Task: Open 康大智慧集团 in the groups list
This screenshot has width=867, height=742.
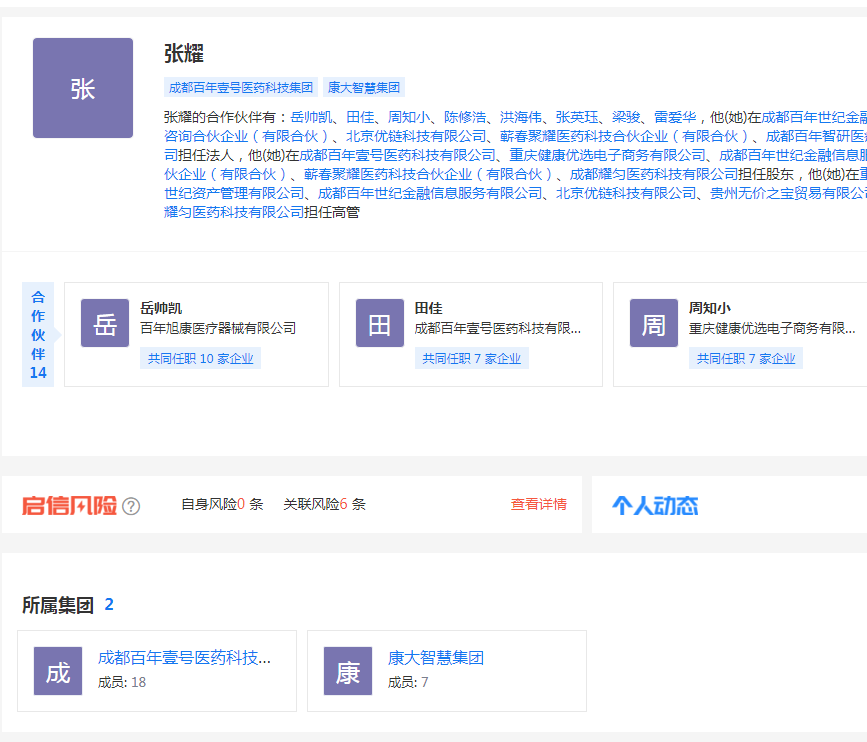Action: pyautogui.click(x=436, y=658)
